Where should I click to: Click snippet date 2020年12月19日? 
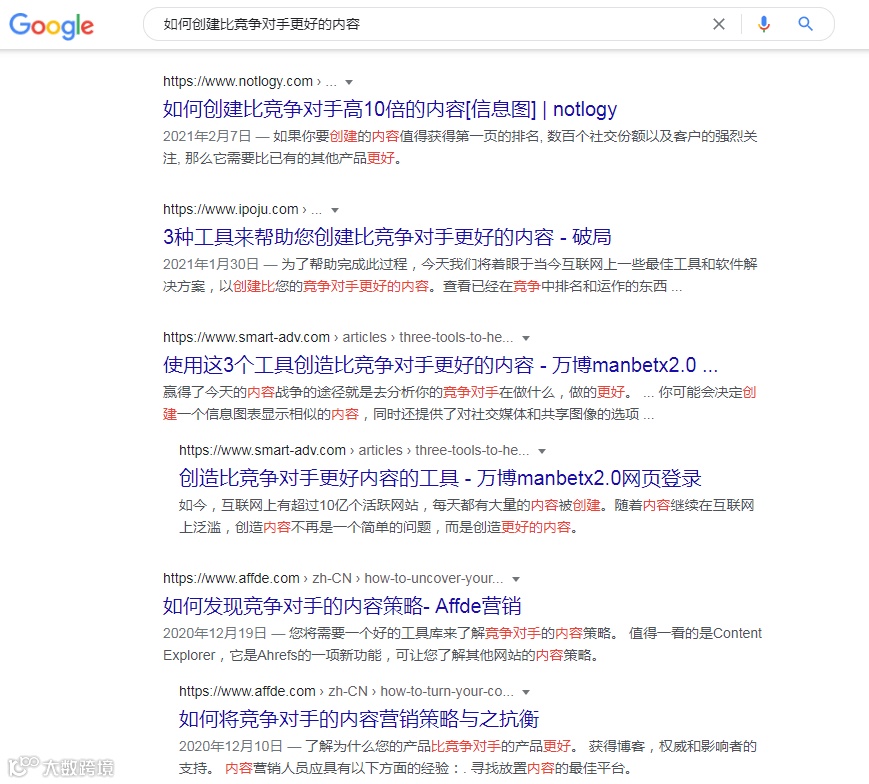coord(214,633)
